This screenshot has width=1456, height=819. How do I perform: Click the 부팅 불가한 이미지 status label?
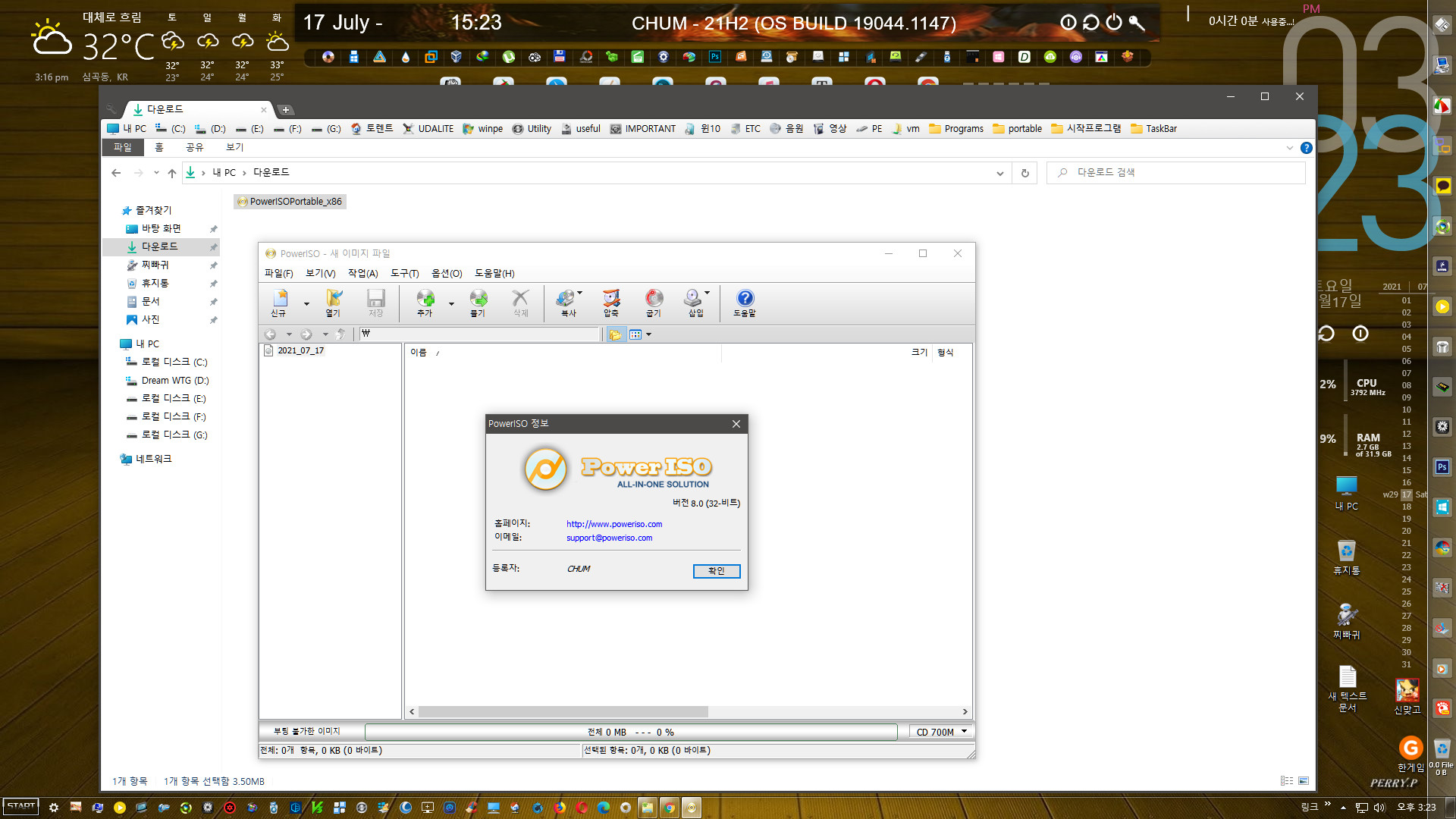click(x=306, y=732)
